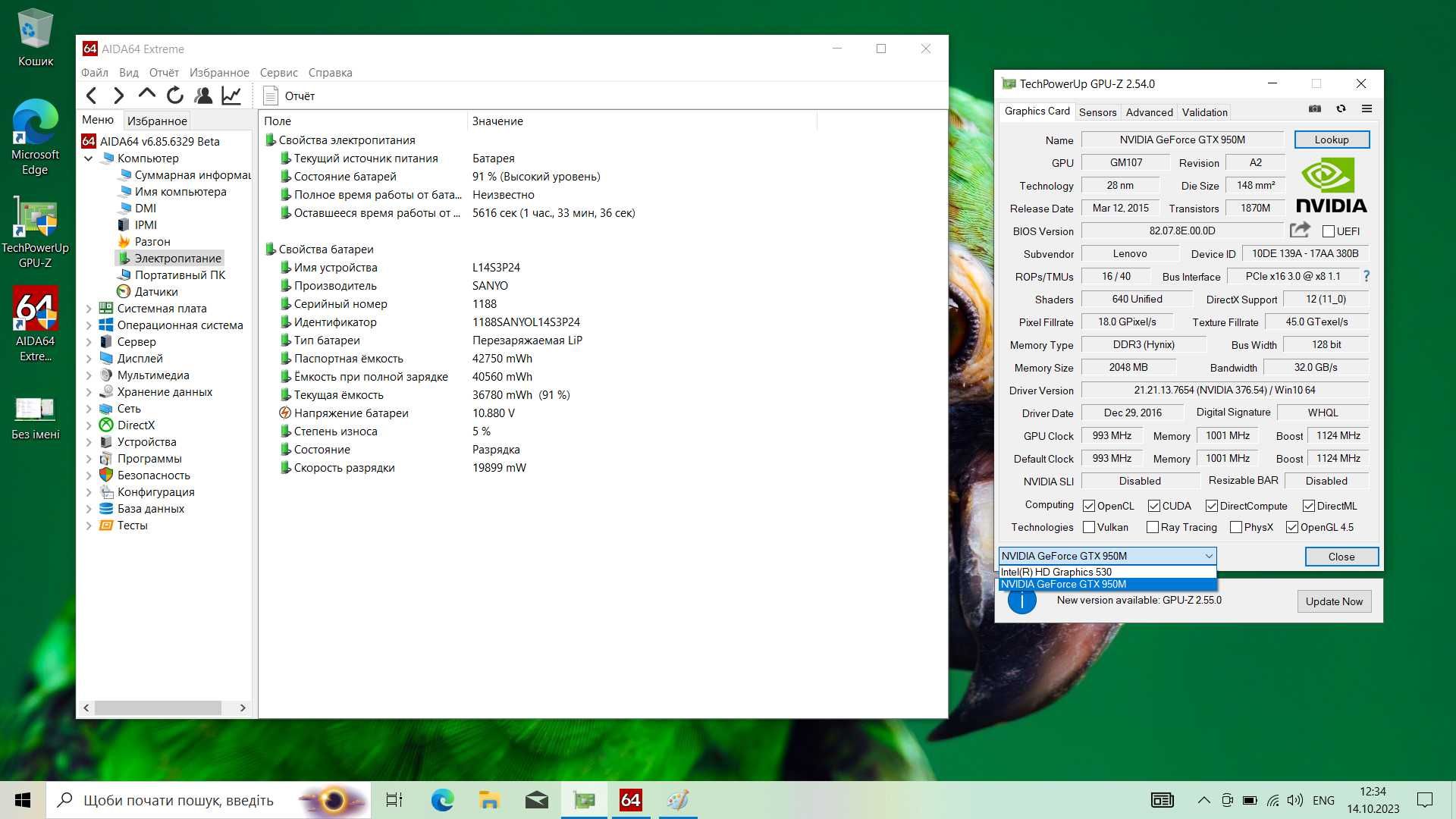1456x819 pixels.
Task: Toggle the OpenGL 4.5 checkbox
Action: (x=1292, y=527)
